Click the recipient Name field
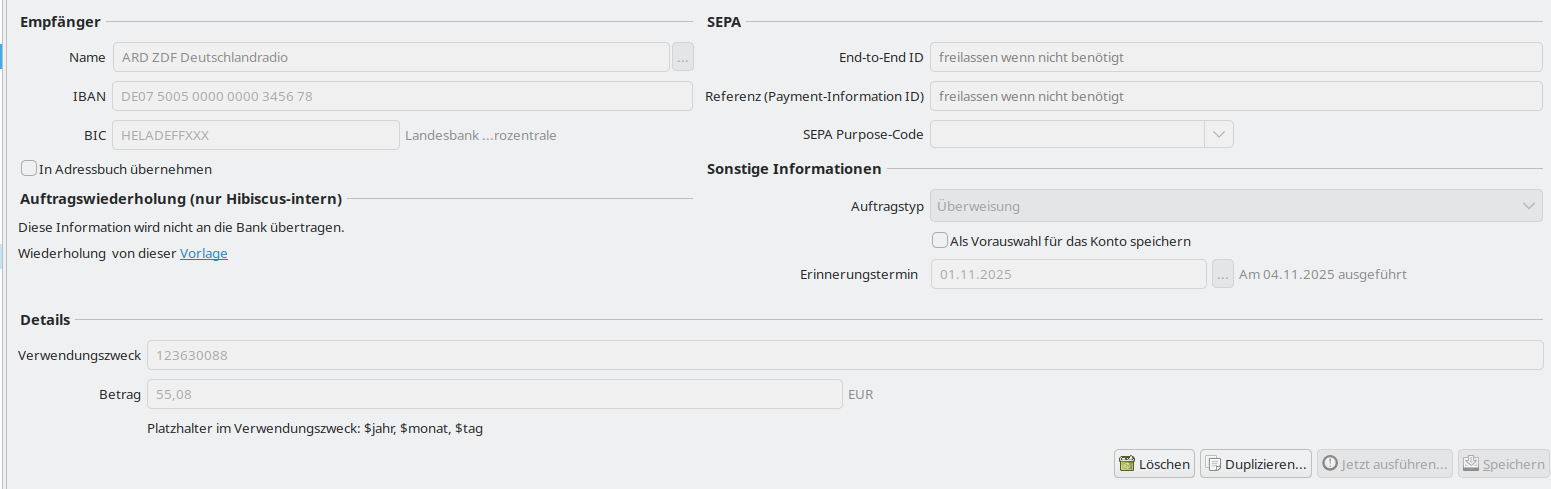The width and height of the screenshot is (1551, 489). (390, 58)
